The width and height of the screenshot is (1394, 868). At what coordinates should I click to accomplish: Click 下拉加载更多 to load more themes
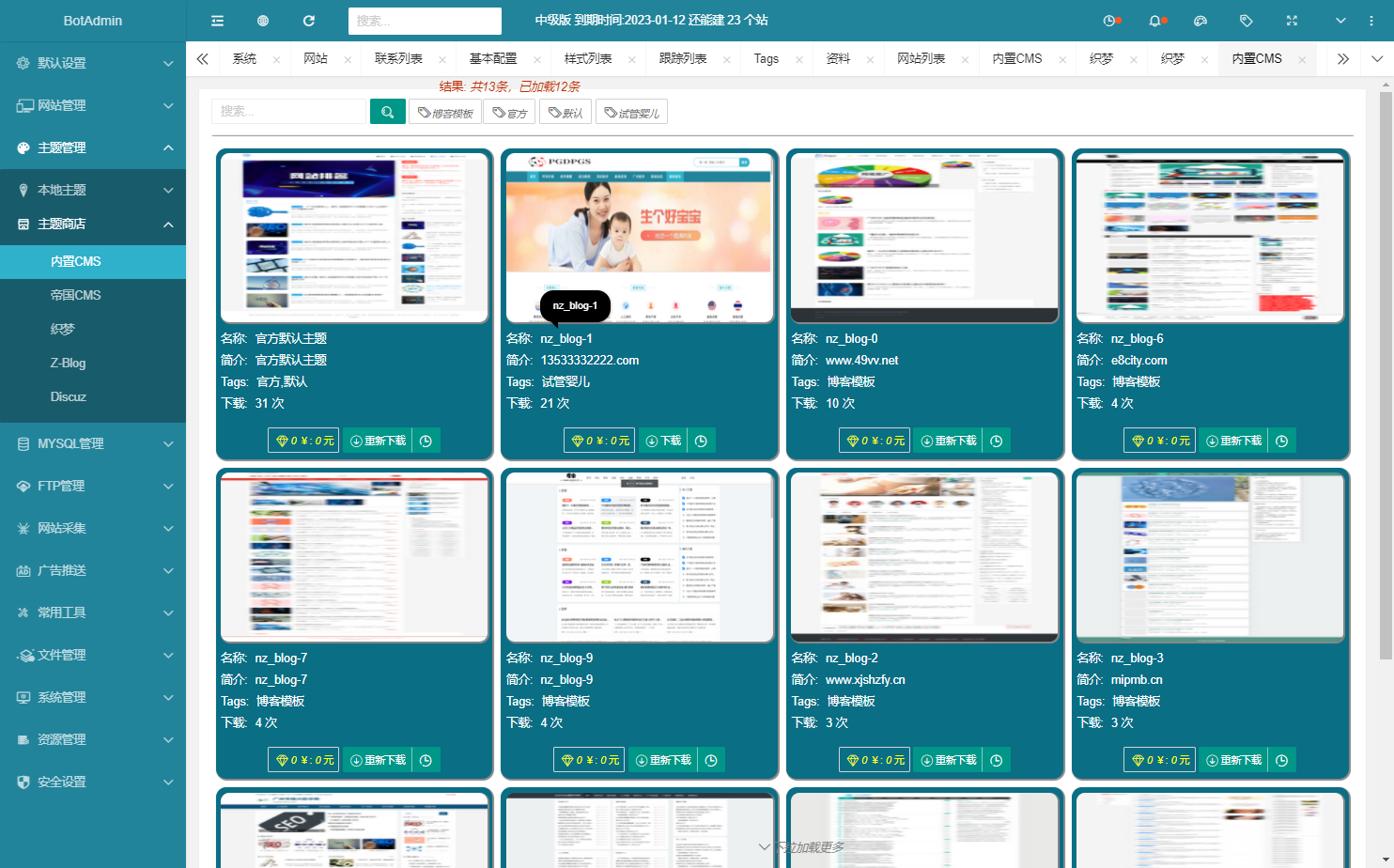point(803,847)
